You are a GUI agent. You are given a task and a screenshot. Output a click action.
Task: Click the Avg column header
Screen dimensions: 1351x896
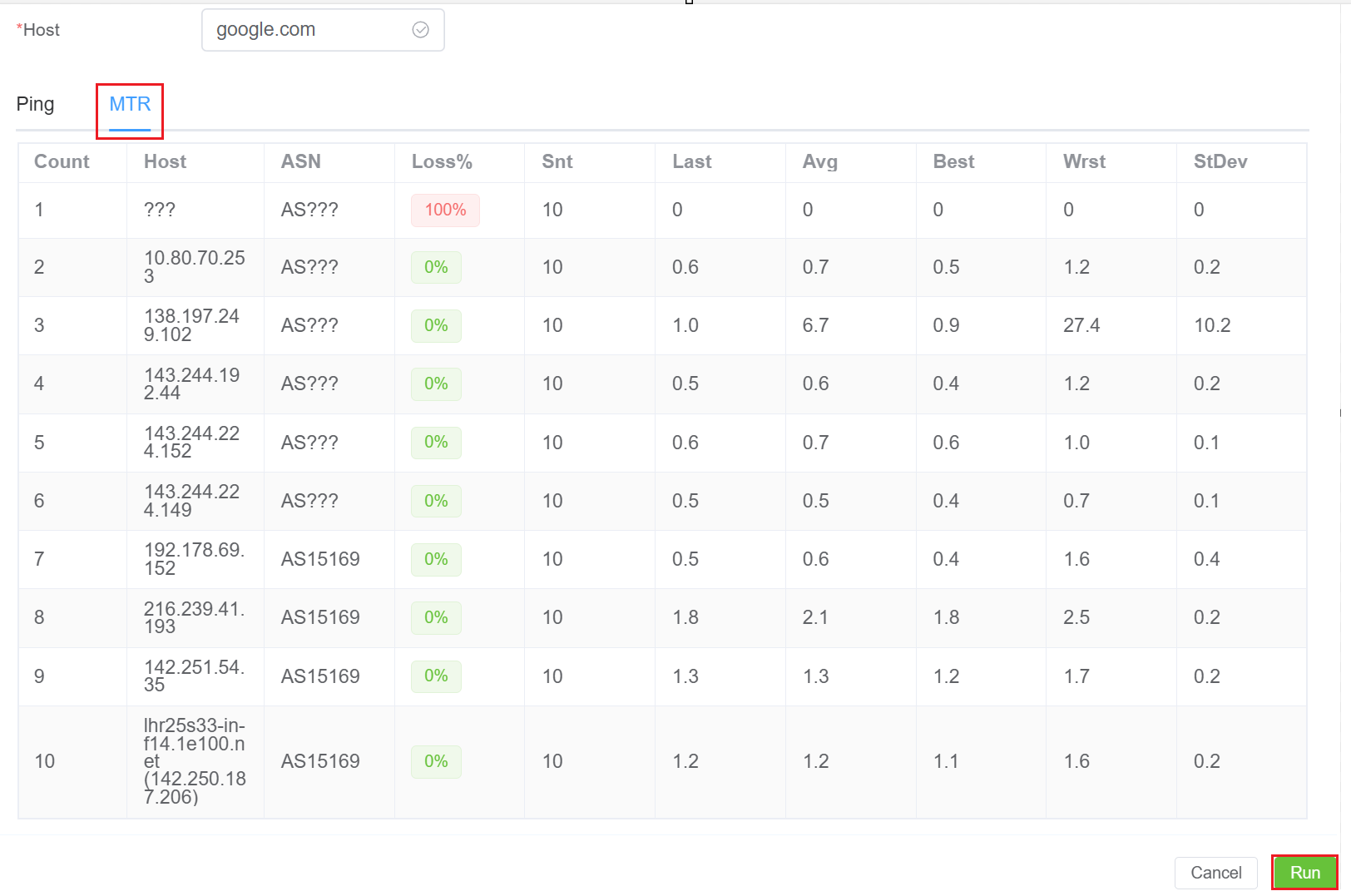(x=819, y=162)
